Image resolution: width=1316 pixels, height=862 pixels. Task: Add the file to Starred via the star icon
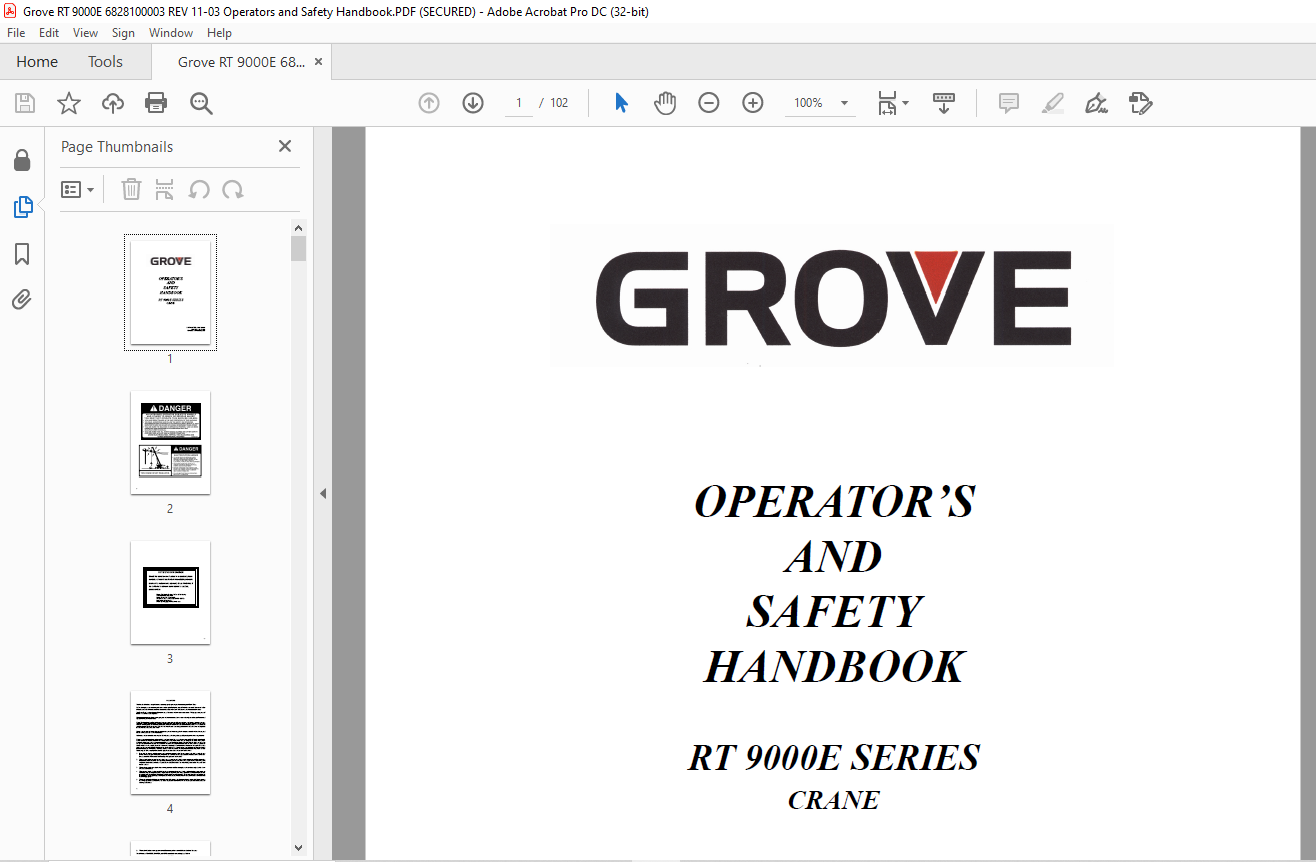[68, 103]
